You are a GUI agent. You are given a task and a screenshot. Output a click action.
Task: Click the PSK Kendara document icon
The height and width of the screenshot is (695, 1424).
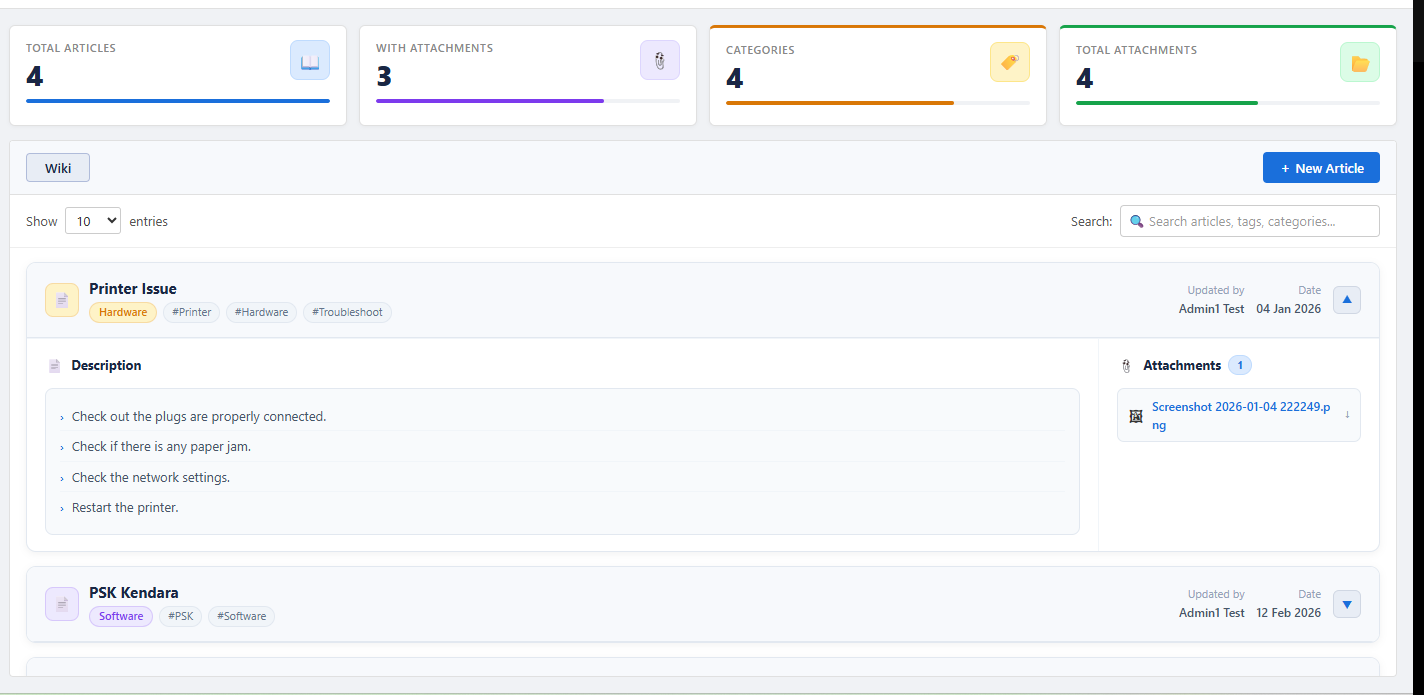(62, 604)
